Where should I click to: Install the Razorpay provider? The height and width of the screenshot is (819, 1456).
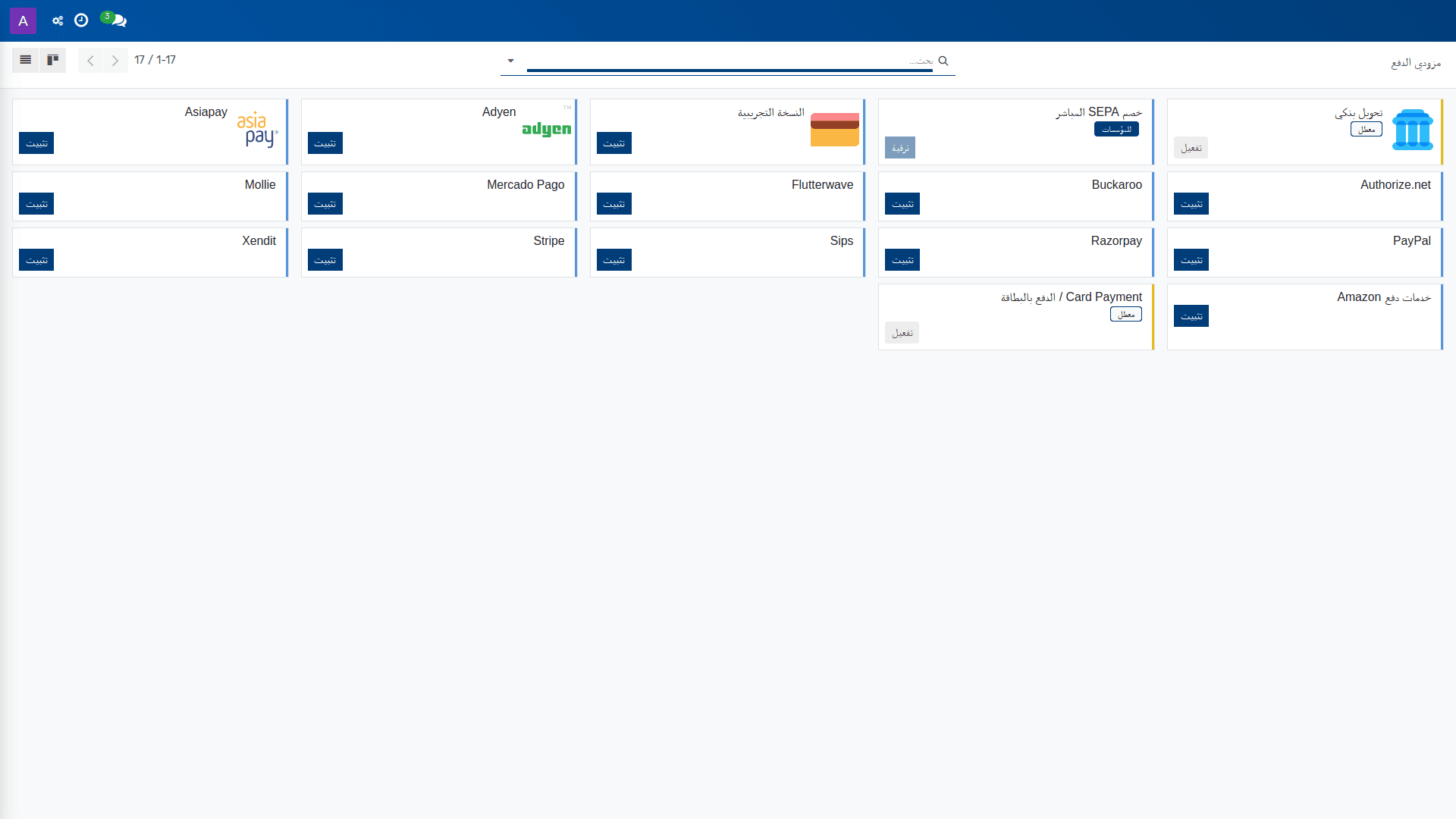[902, 260]
